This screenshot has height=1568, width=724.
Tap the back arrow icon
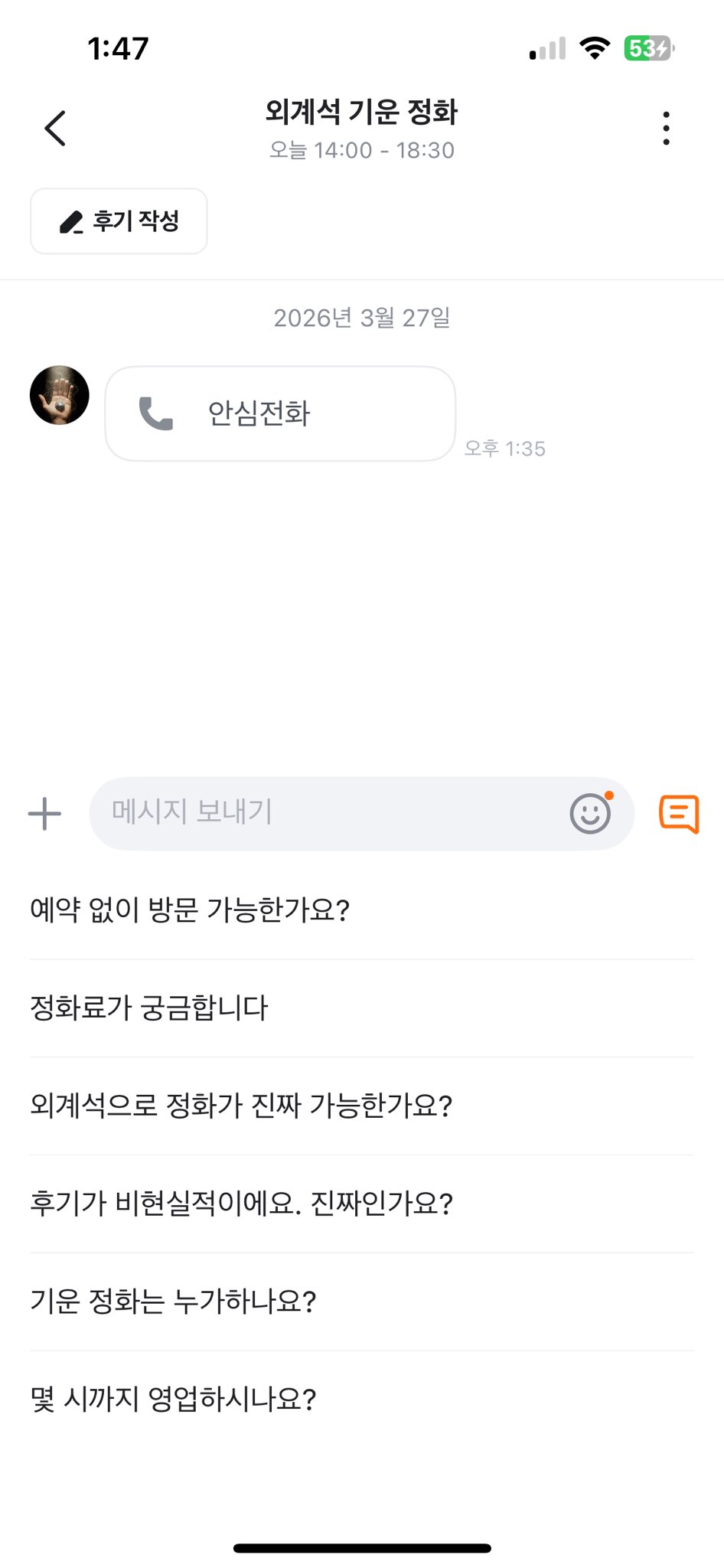click(x=55, y=128)
